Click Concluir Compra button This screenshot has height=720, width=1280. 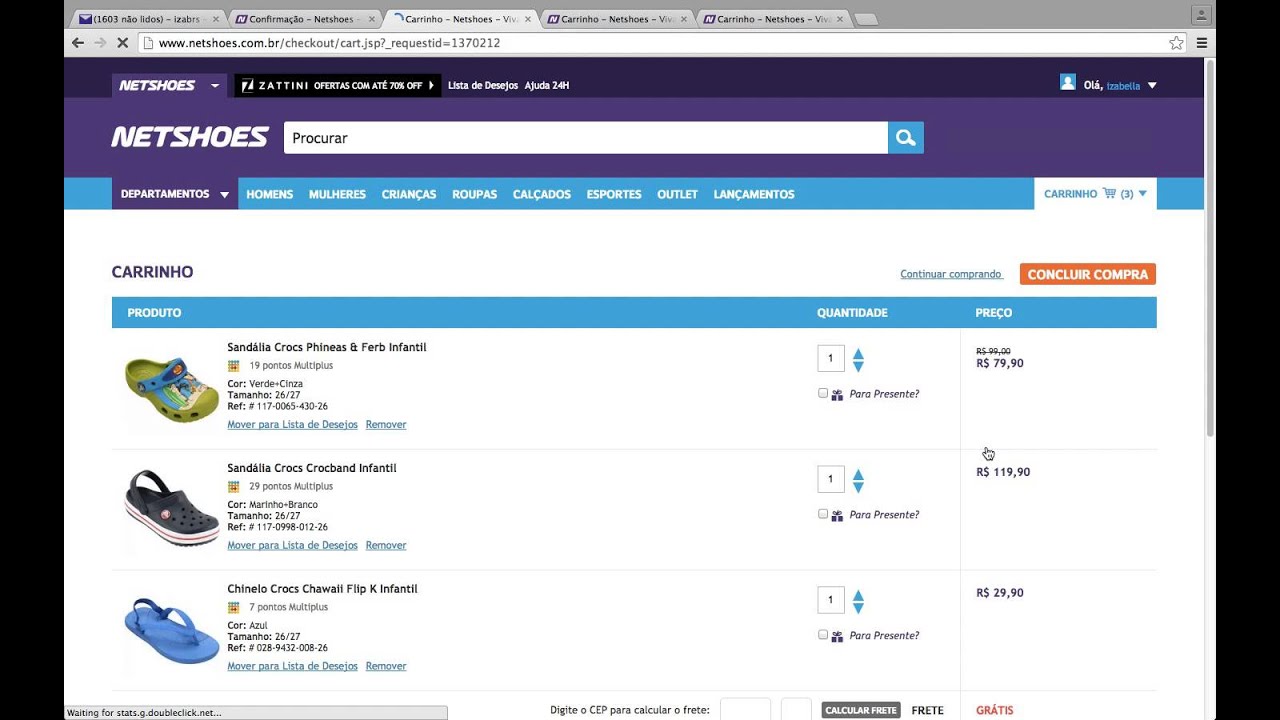click(x=1088, y=274)
